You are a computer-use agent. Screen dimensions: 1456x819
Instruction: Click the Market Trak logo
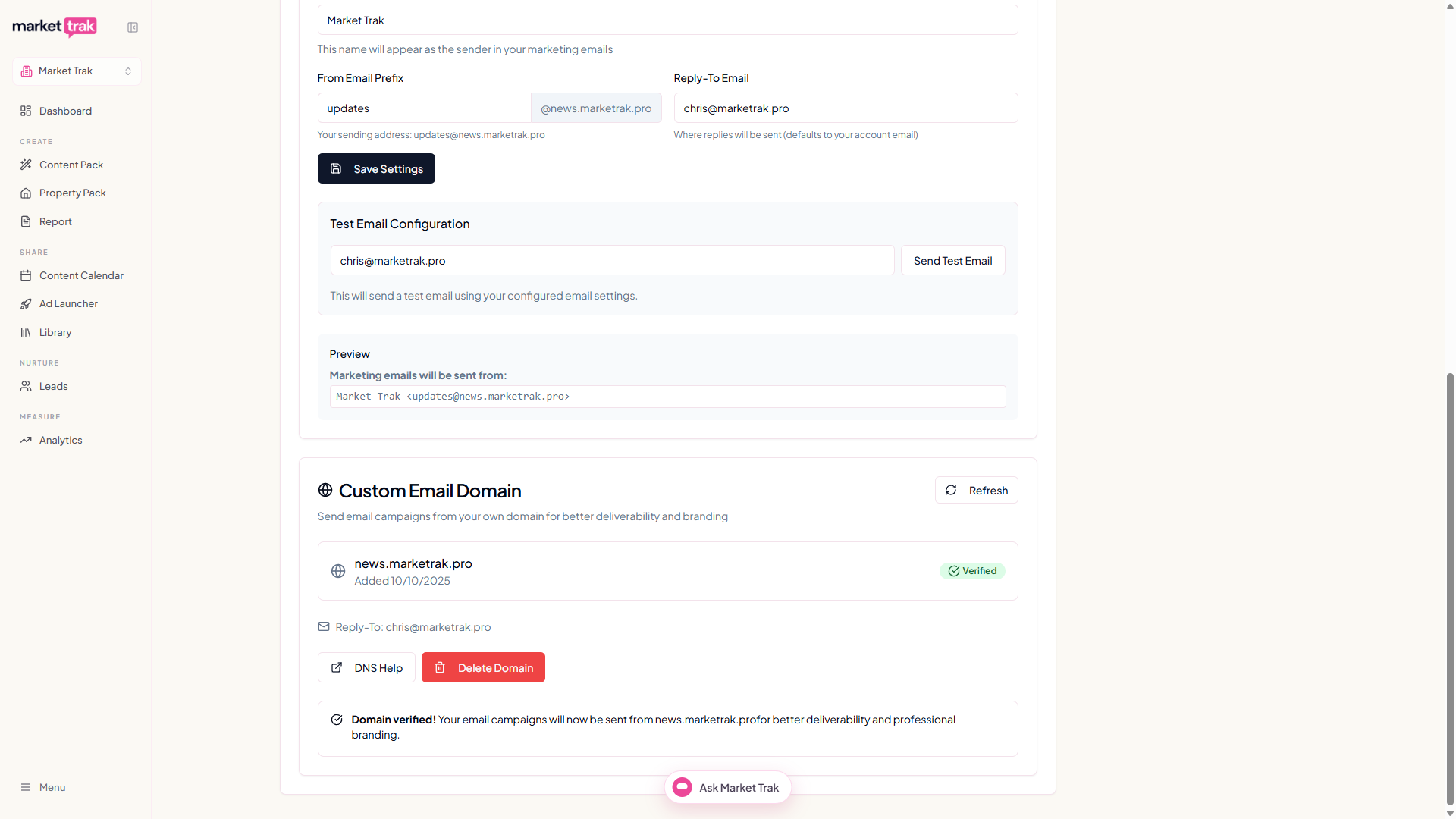tap(55, 27)
